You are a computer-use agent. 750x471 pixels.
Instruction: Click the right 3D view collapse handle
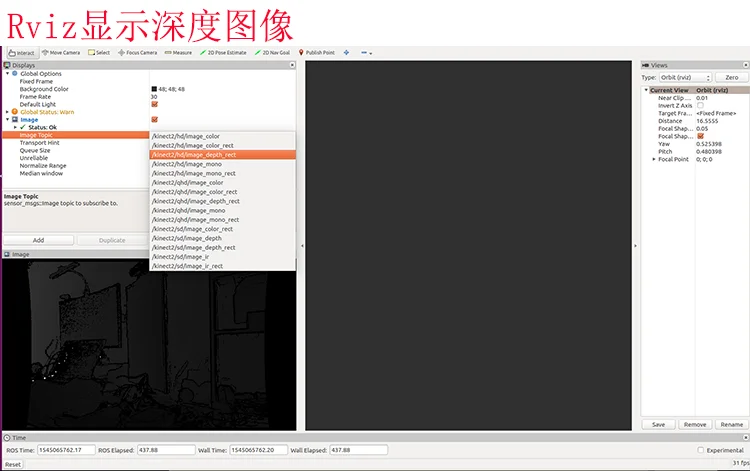pos(635,246)
